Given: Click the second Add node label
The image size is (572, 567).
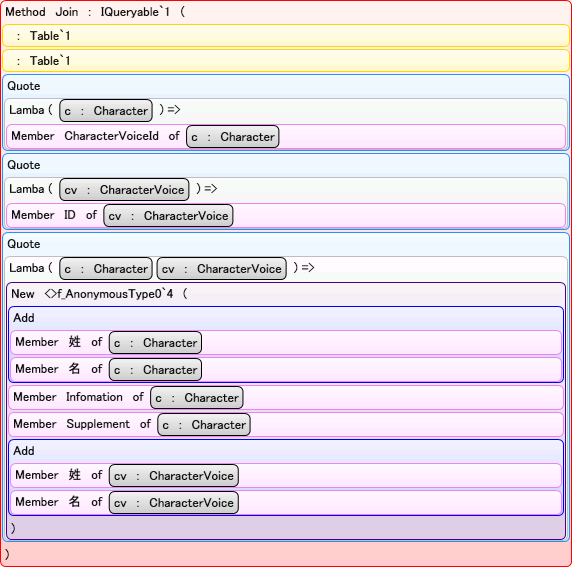Looking at the screenshot, I should (x=24, y=451).
